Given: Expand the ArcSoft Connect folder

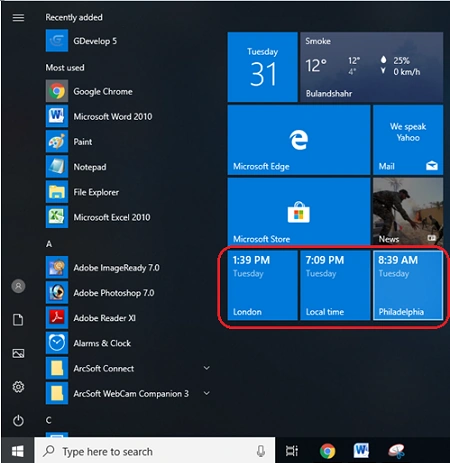Looking at the screenshot, I should [207, 368].
